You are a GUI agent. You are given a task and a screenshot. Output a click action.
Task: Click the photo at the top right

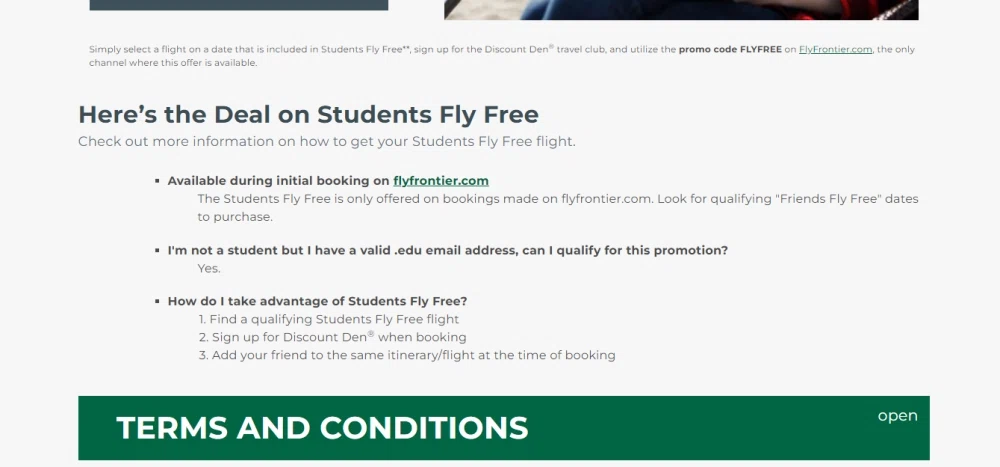click(681, 9)
